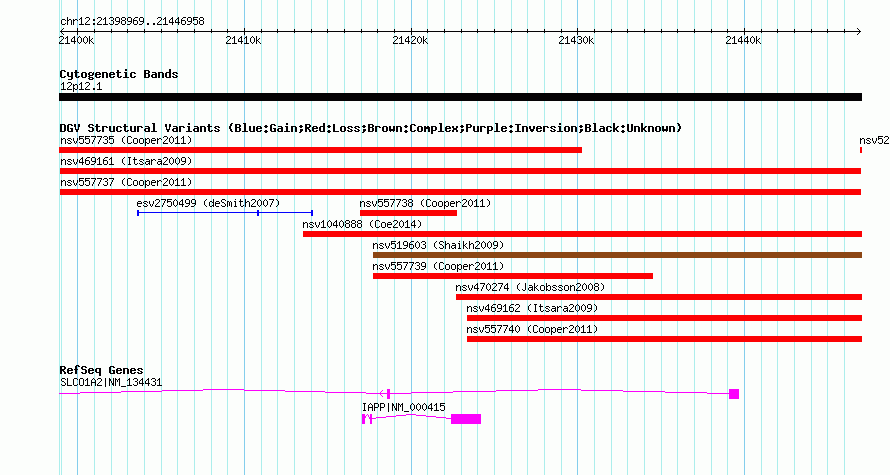
Task: Select the nsv557737 red loss bar
Action: (460, 192)
